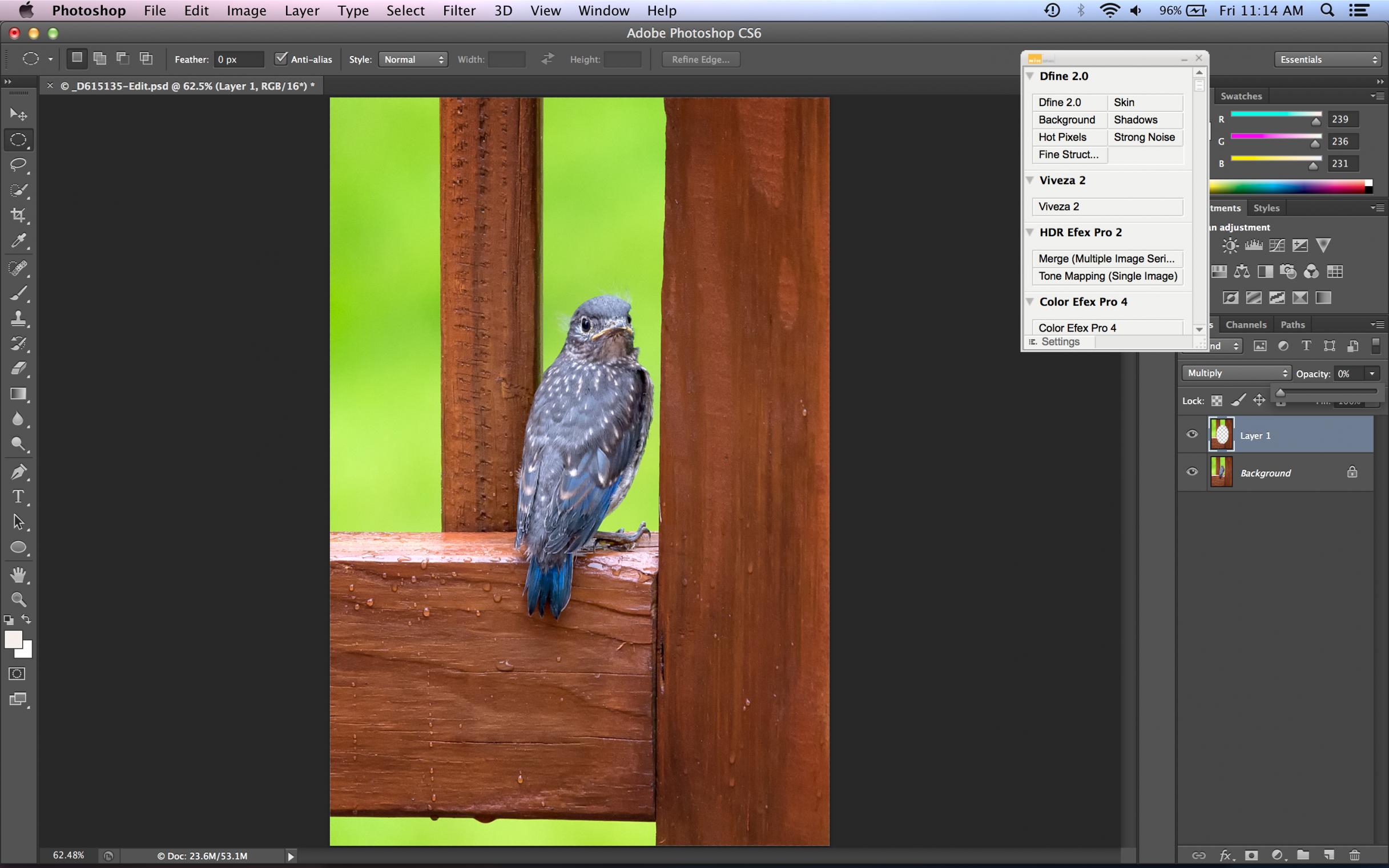
Task: Select the Eyedropper tool
Action: pos(18,241)
